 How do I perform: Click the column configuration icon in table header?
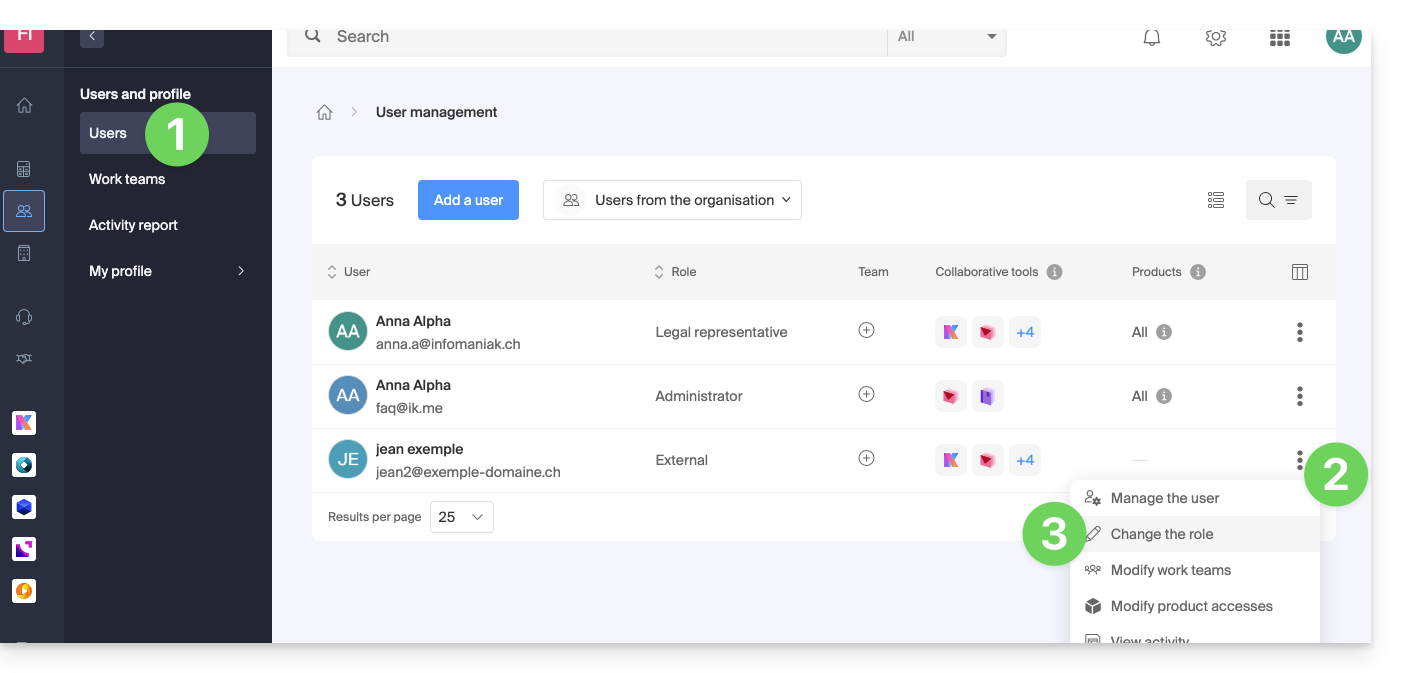(1300, 272)
